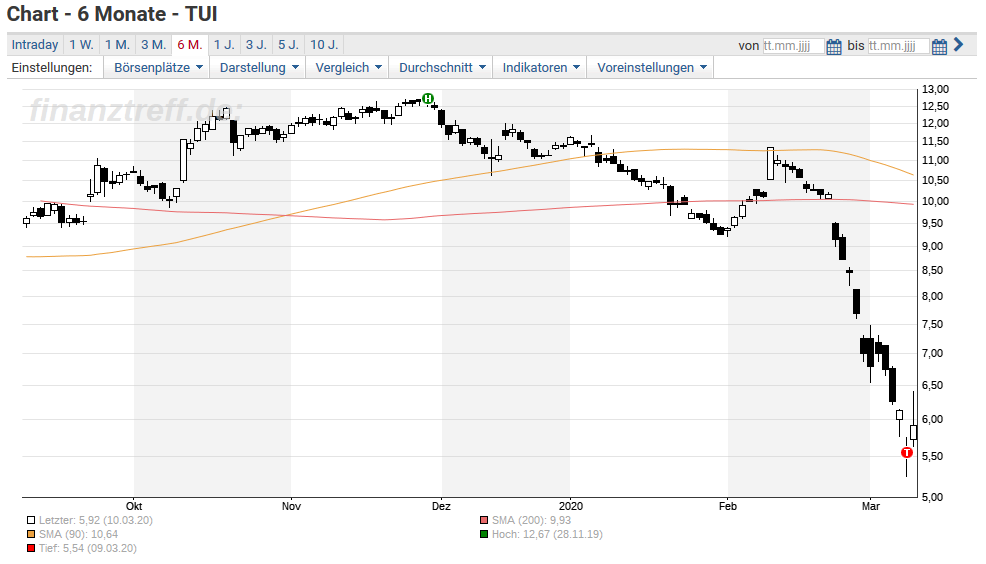Image resolution: width=986 pixels, height=564 pixels.
Task: Click the 7,50 price axis label
Action: point(933,324)
